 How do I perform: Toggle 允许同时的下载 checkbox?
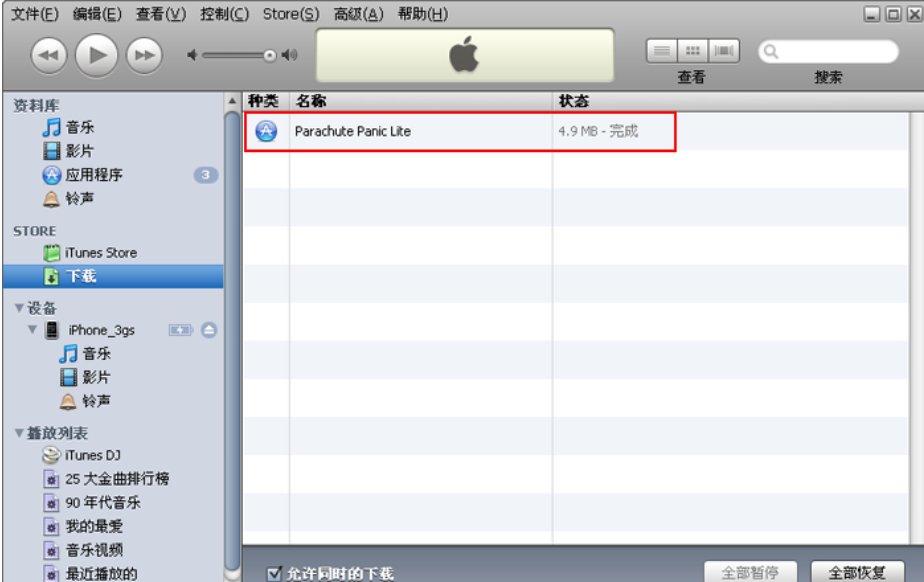click(274, 573)
